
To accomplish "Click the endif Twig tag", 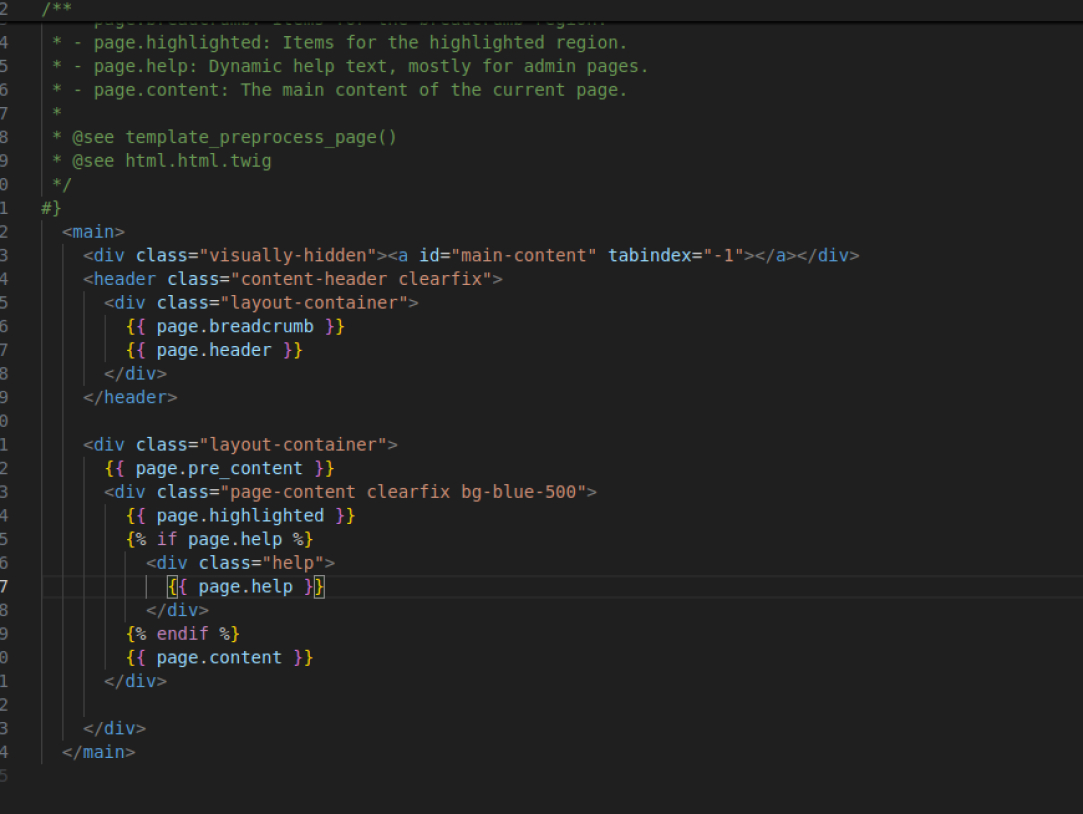I will click(183, 634).
